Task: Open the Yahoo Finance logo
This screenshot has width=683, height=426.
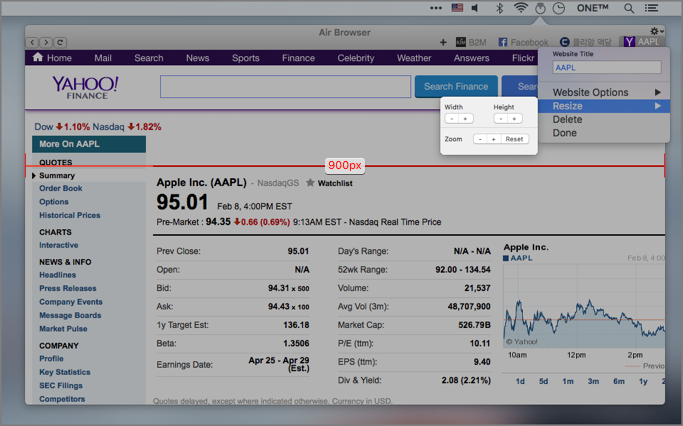Action: pos(85,88)
